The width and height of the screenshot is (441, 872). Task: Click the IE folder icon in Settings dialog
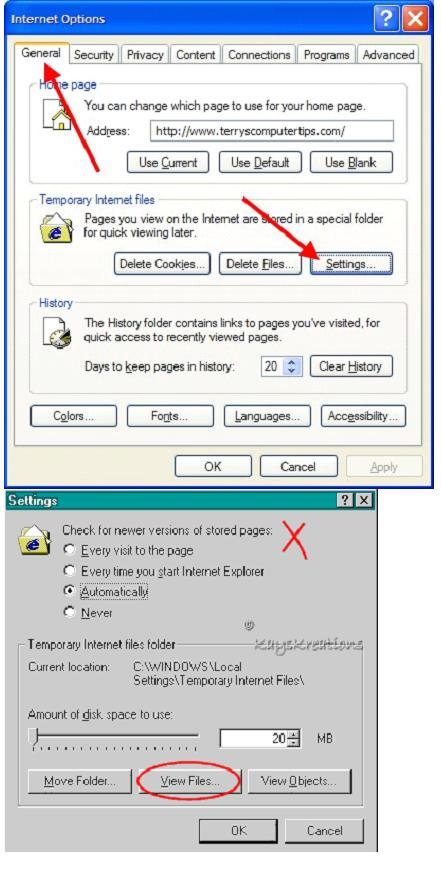35,539
